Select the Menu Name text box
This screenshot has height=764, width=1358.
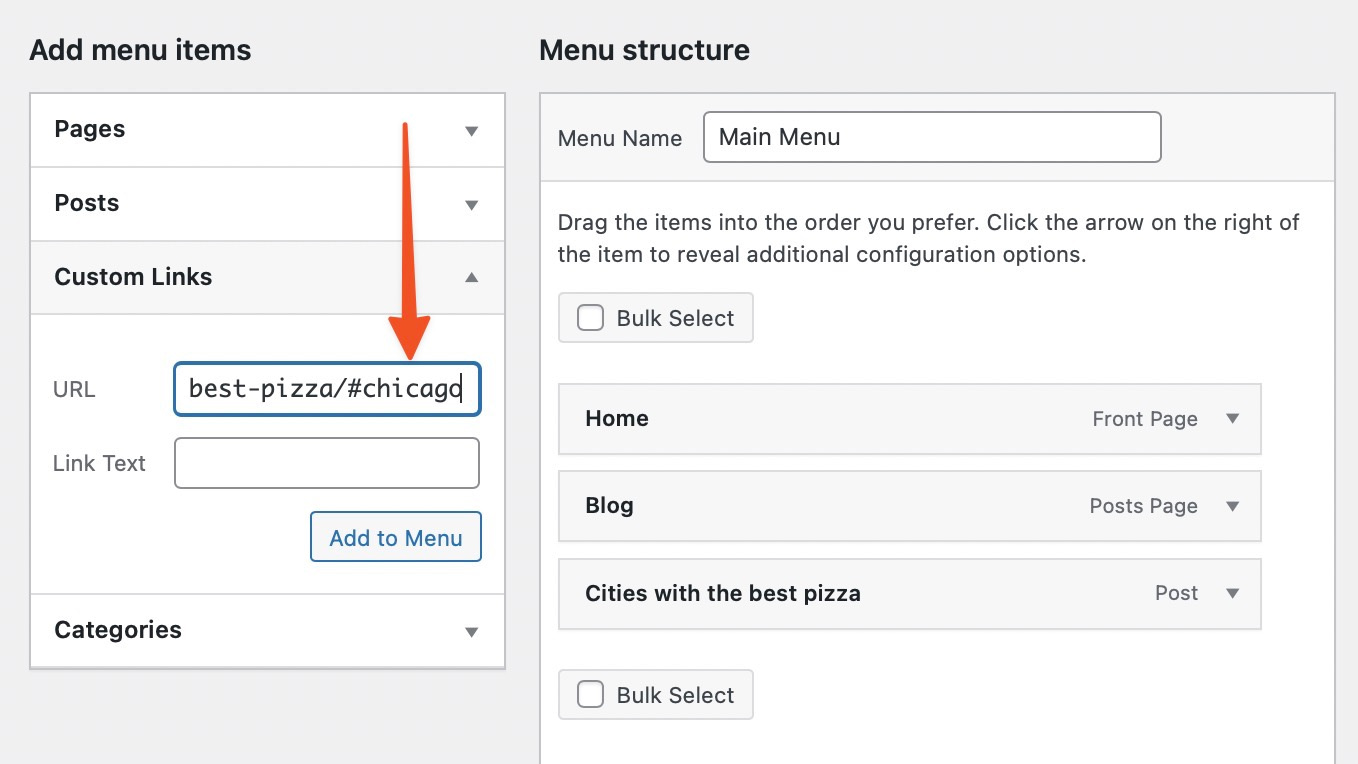(x=931, y=137)
